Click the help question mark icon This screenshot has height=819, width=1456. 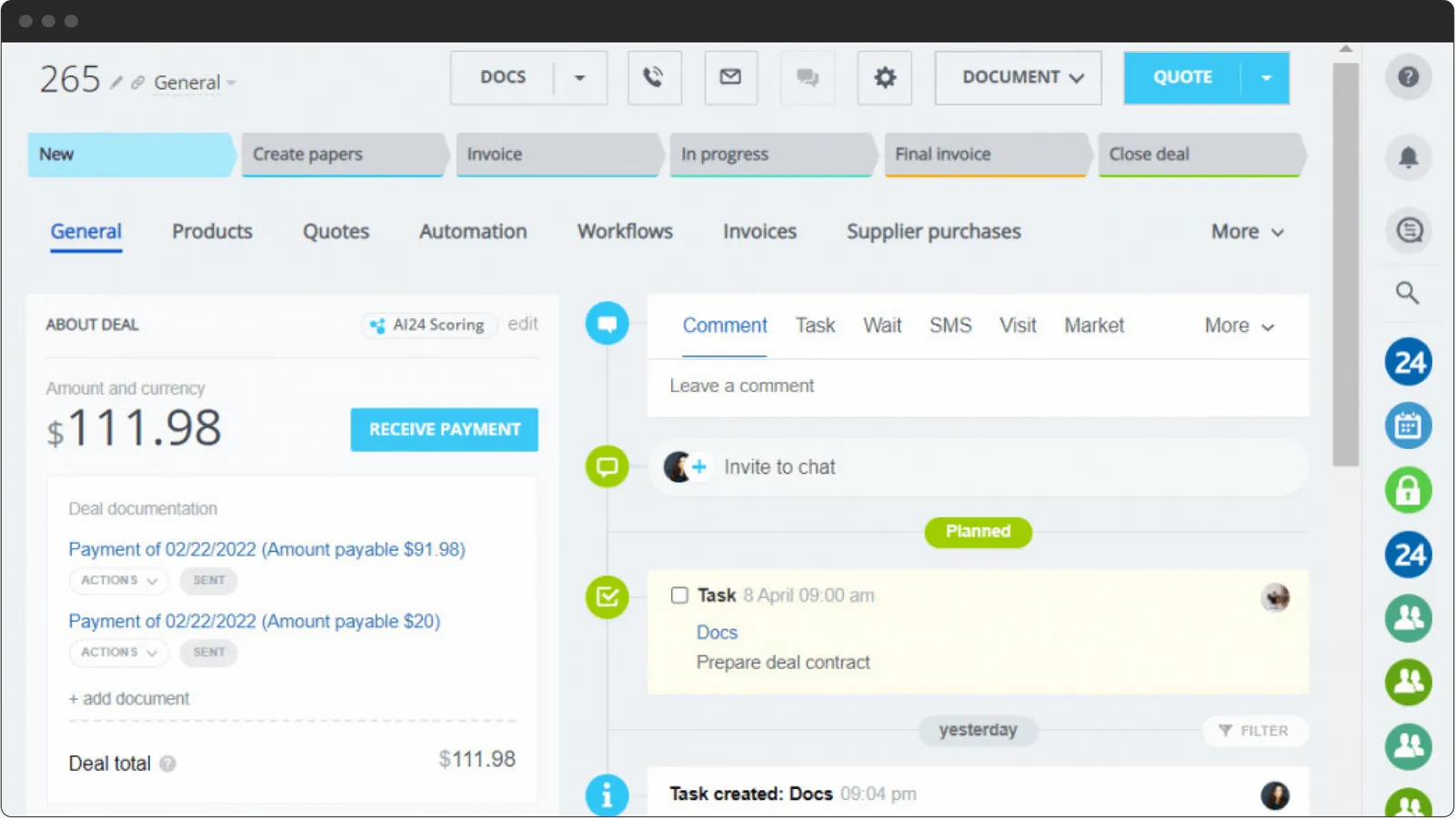point(1408,77)
